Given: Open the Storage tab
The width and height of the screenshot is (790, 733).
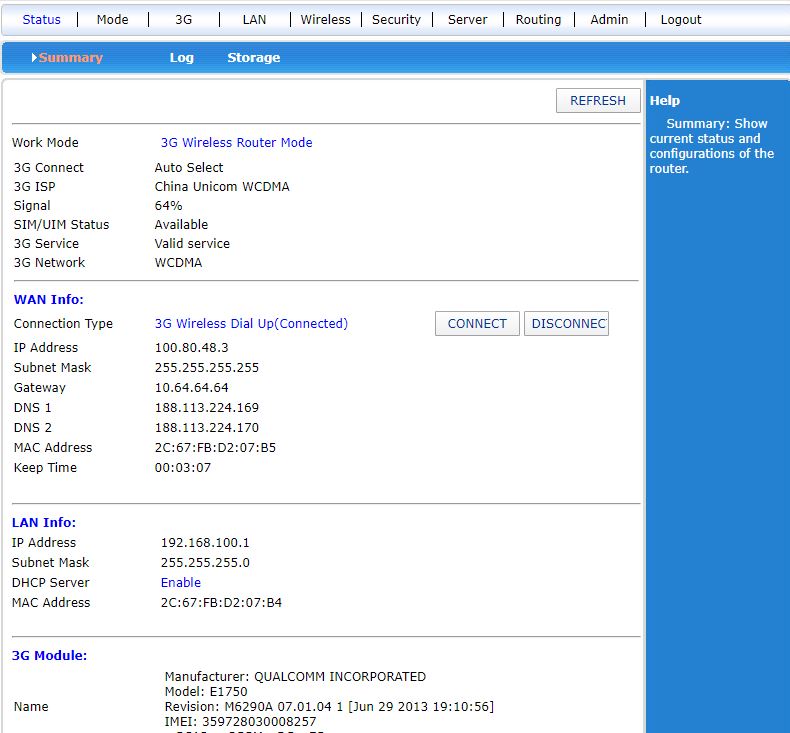Looking at the screenshot, I should click(x=253, y=58).
